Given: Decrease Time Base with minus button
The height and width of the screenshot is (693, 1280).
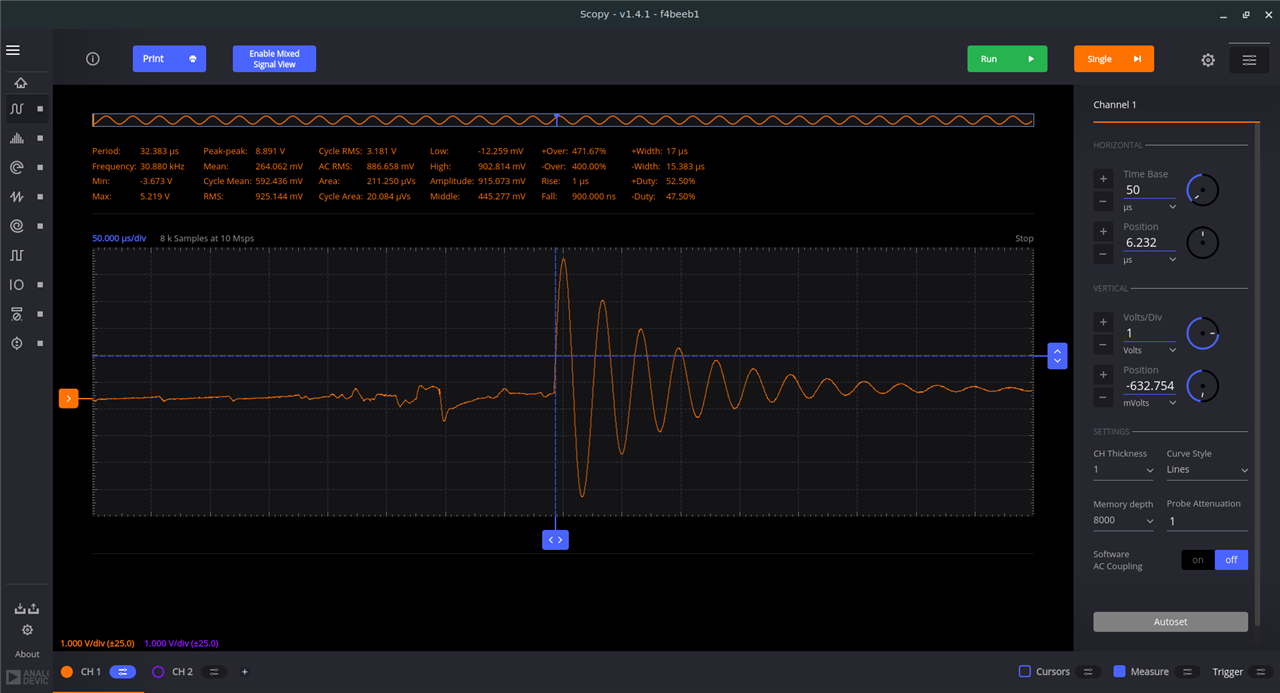Looking at the screenshot, I should [x=1103, y=202].
